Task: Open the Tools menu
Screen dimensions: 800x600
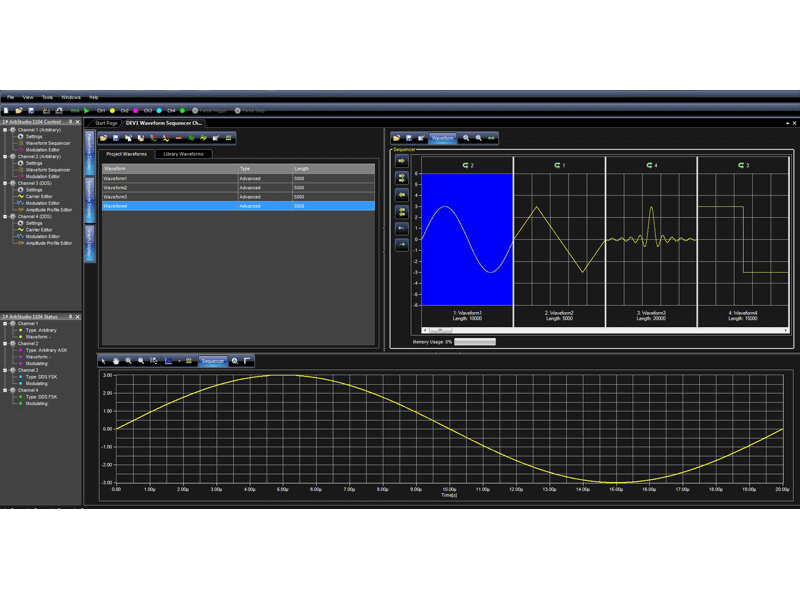Action: click(47, 97)
